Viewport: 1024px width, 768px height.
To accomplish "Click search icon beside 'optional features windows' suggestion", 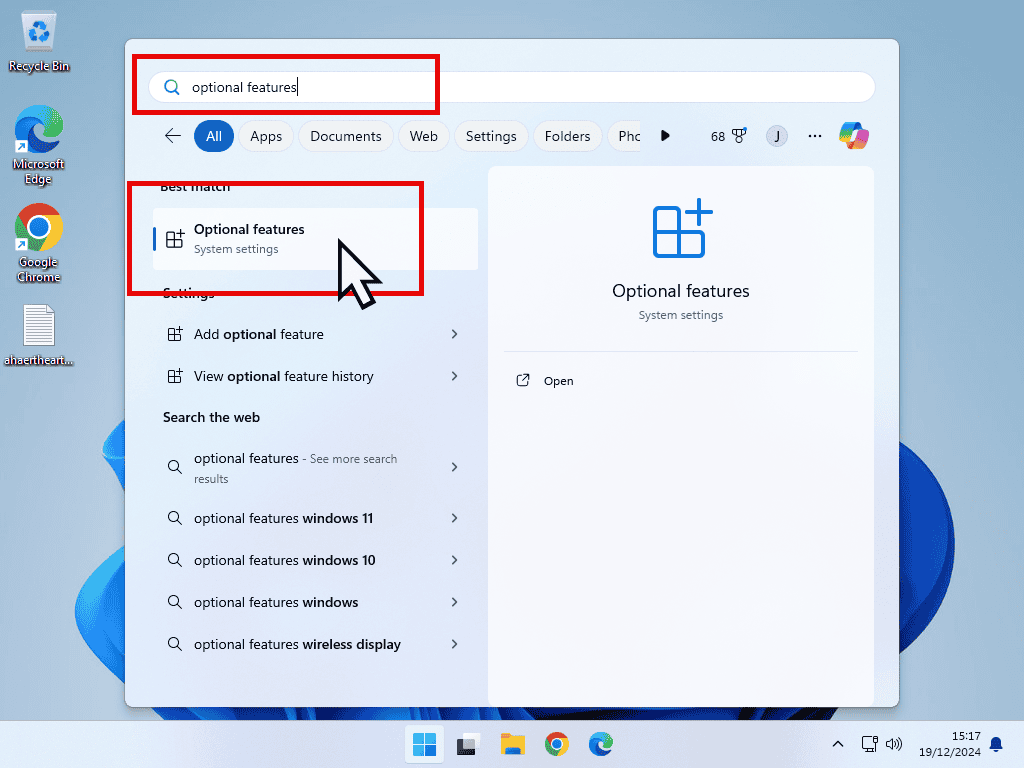I will [174, 602].
